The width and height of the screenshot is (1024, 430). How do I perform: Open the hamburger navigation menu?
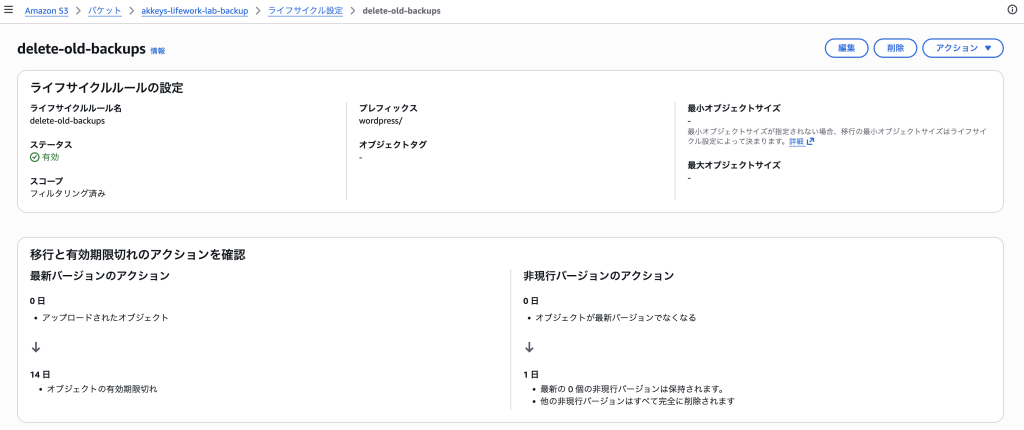(x=9, y=10)
